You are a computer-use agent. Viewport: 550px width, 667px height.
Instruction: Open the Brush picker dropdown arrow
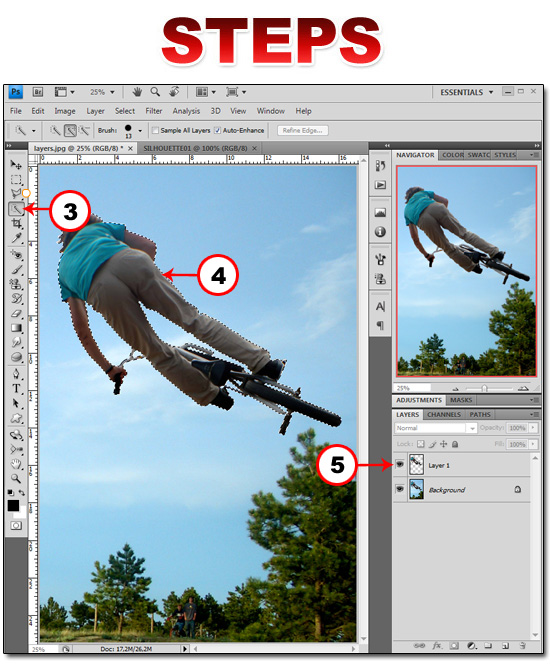point(140,131)
